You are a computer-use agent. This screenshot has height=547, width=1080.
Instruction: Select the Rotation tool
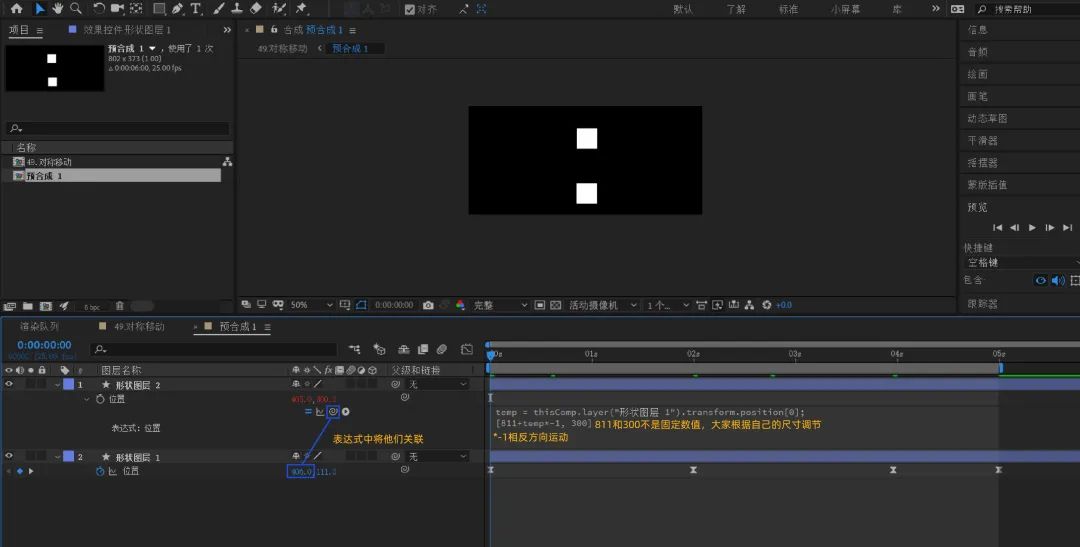coord(98,9)
